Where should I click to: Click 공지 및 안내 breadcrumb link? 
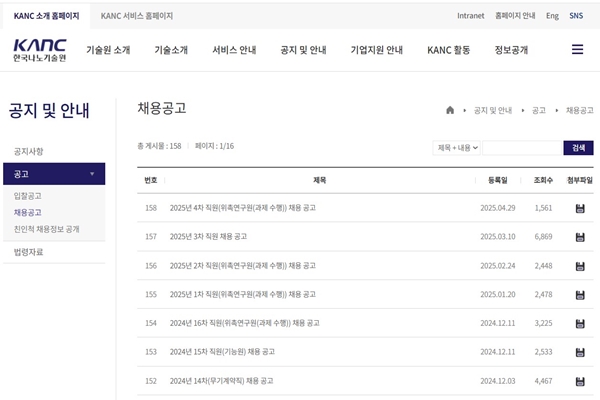493,110
